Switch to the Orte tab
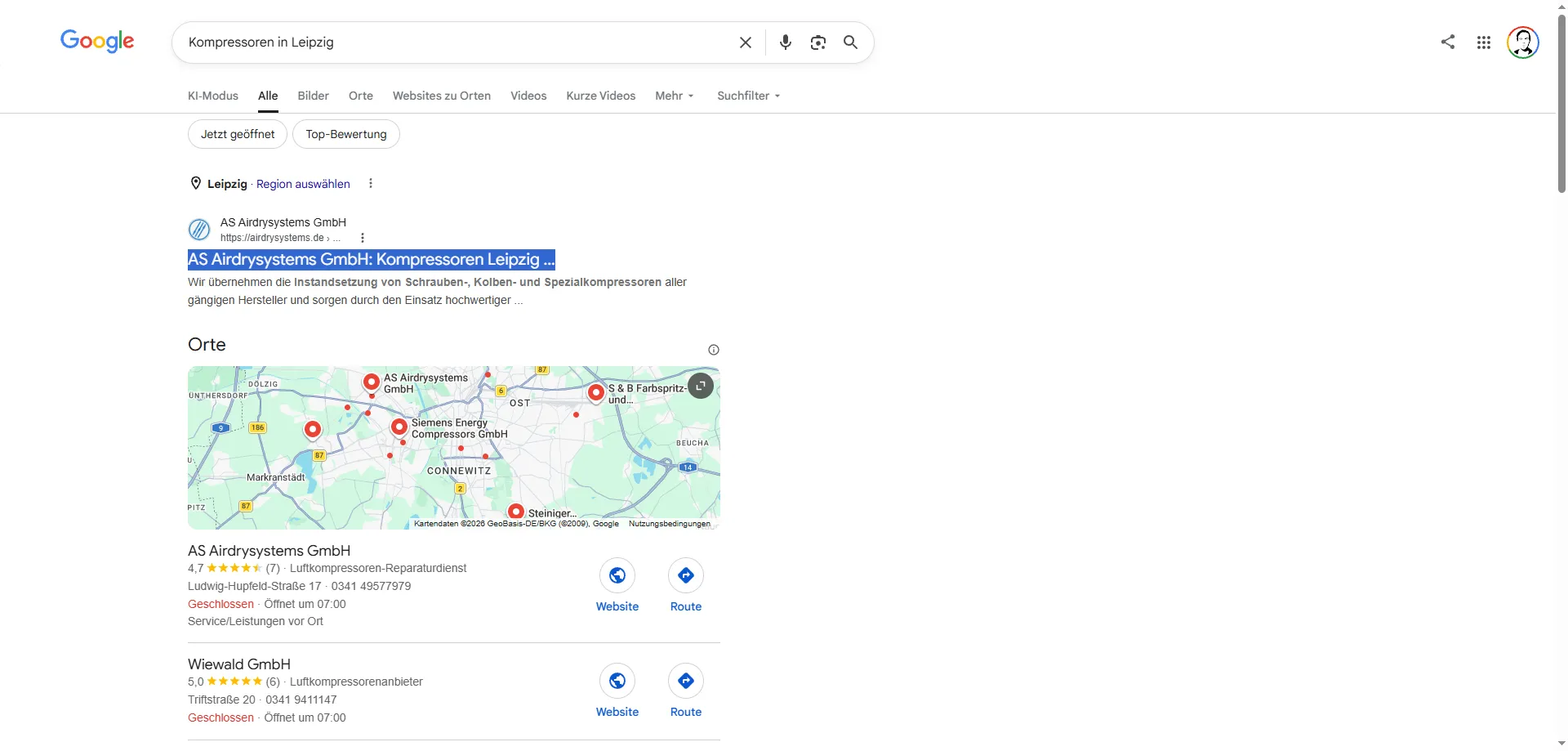This screenshot has width=1568, height=751. tap(361, 96)
